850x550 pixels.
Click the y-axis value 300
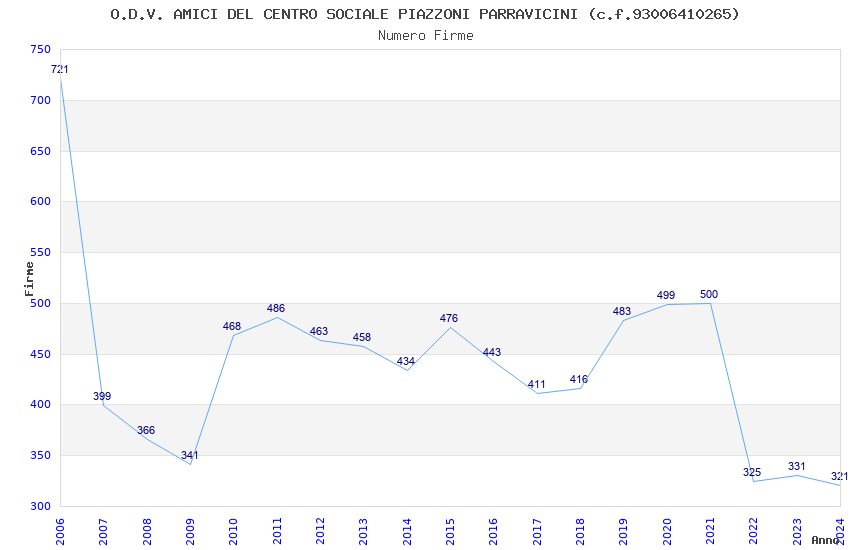point(41,506)
